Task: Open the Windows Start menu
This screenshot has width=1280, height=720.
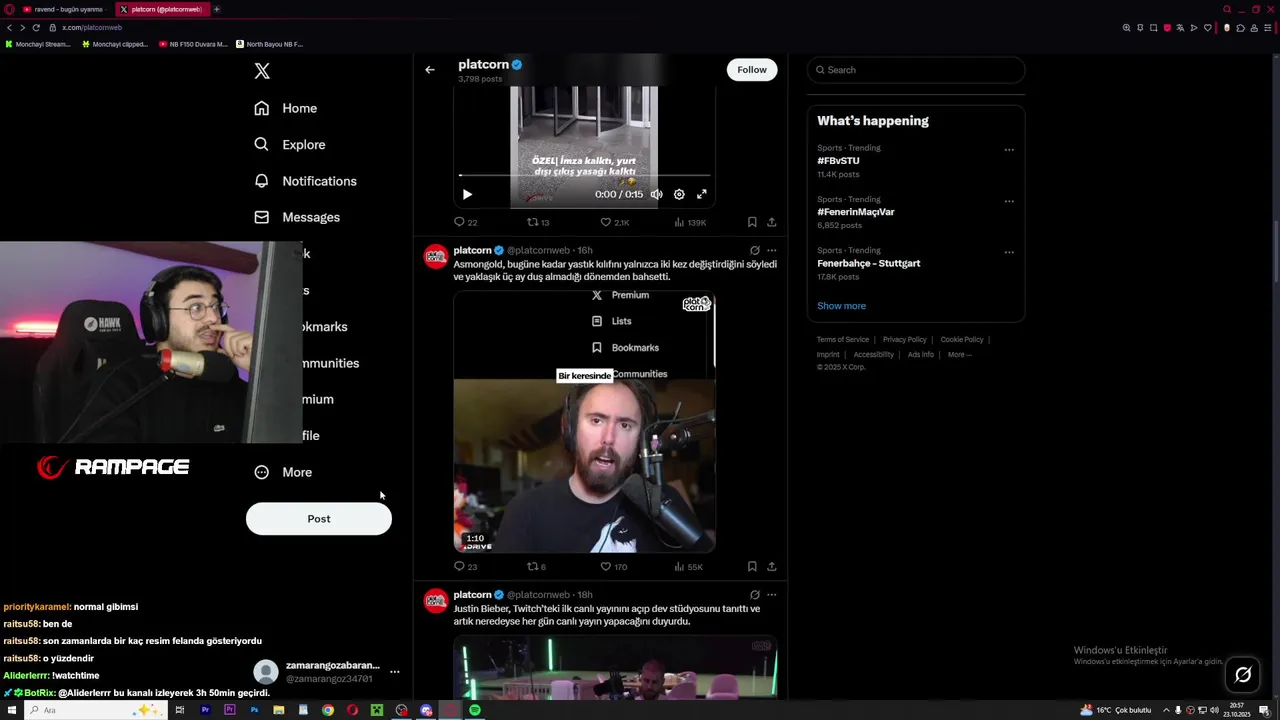Action: click(x=12, y=710)
